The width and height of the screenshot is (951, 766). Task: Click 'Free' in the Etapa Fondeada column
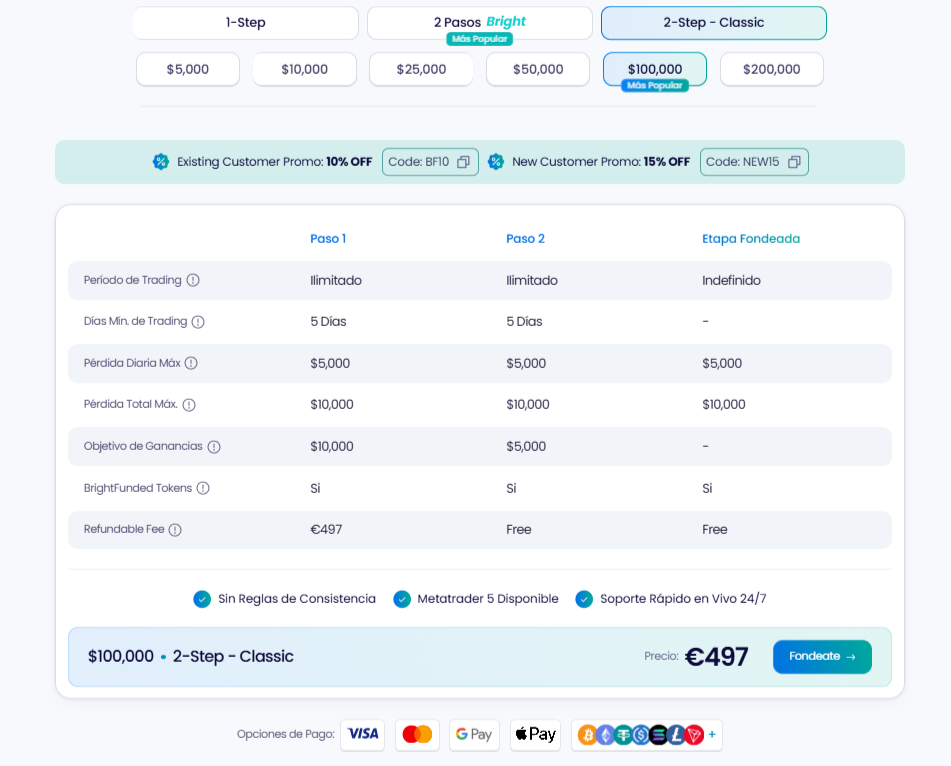point(714,529)
